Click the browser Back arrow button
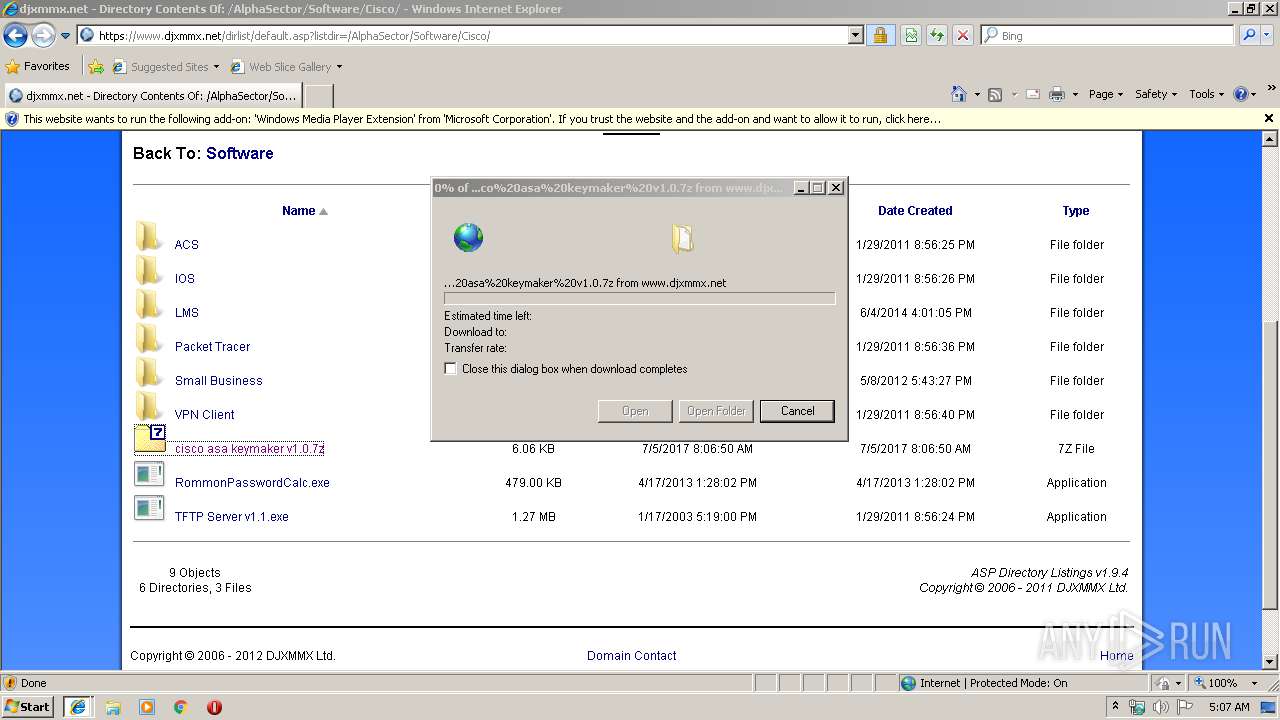 click(15, 36)
